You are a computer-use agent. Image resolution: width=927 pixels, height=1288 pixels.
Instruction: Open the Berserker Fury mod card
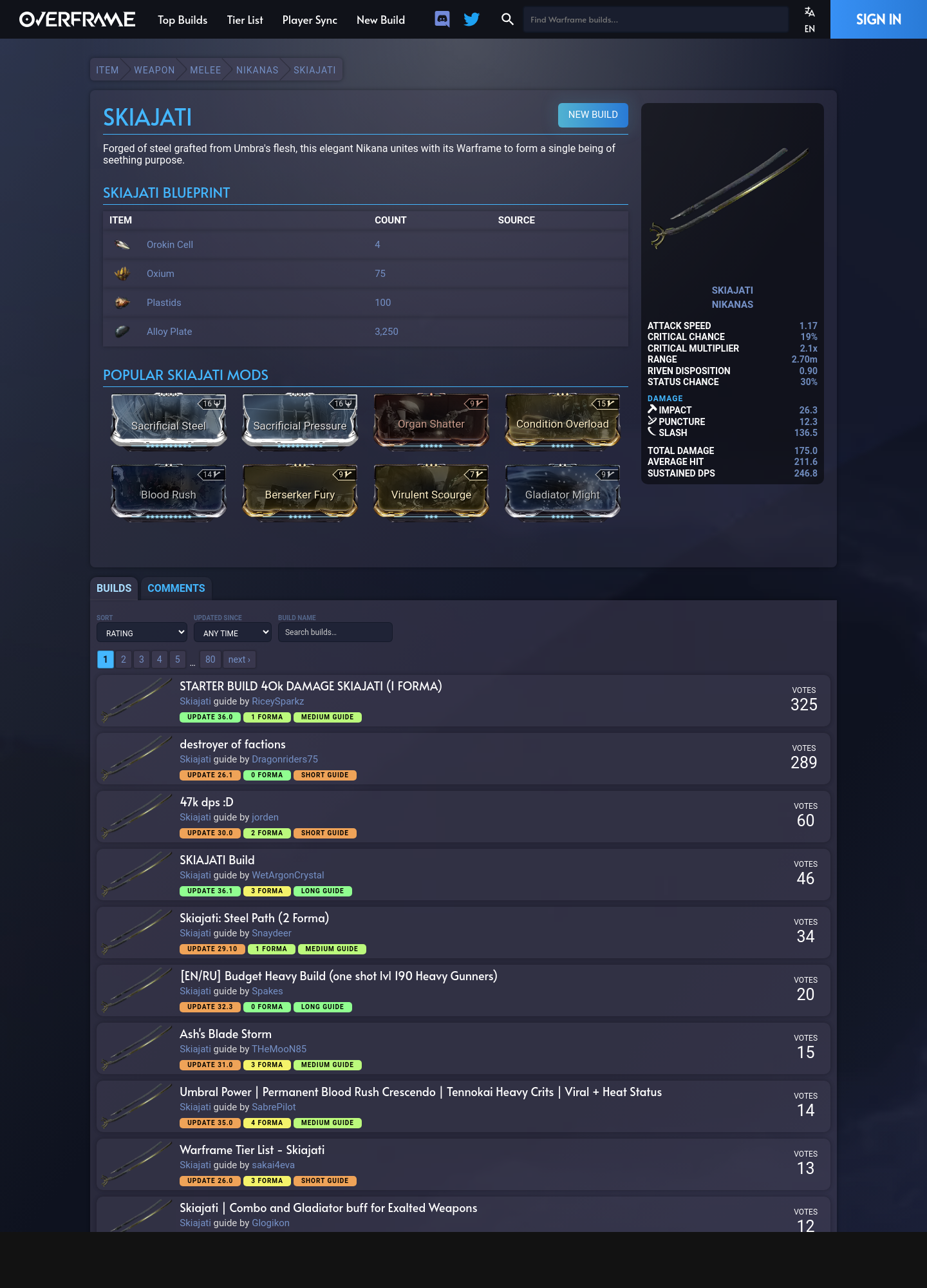pyautogui.click(x=300, y=492)
